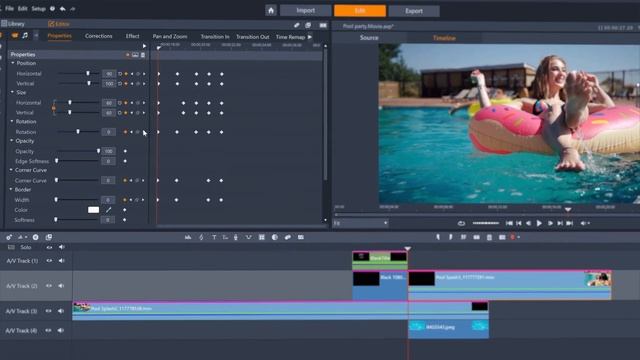
Task: Open the grid multi-camera icon in timeline toolbar
Action: 262,237
